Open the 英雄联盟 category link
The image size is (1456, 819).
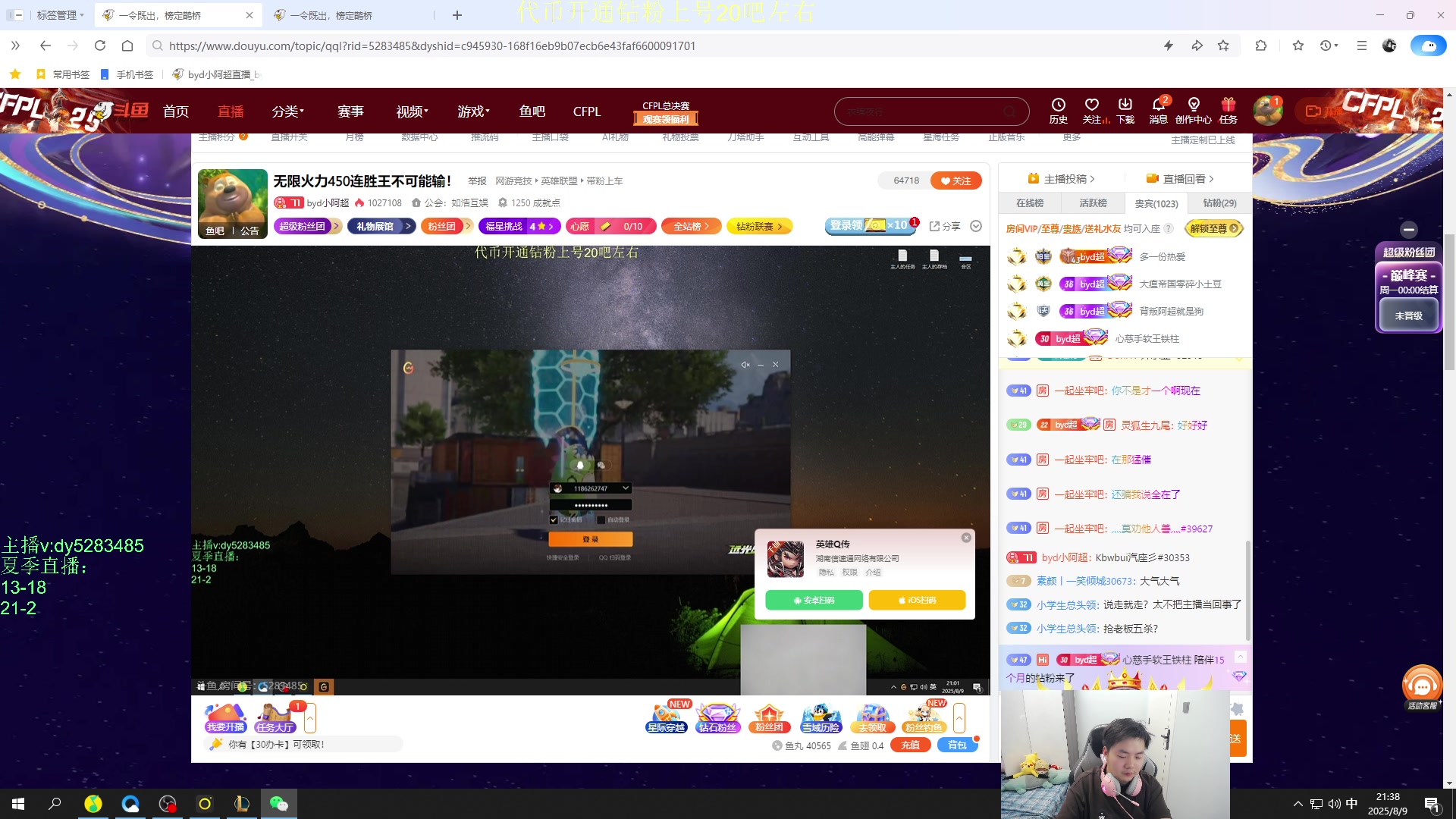[559, 181]
